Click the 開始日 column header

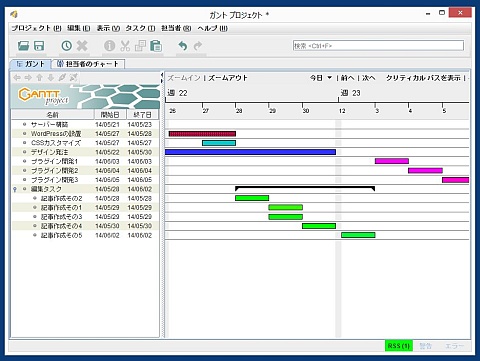(x=110, y=115)
